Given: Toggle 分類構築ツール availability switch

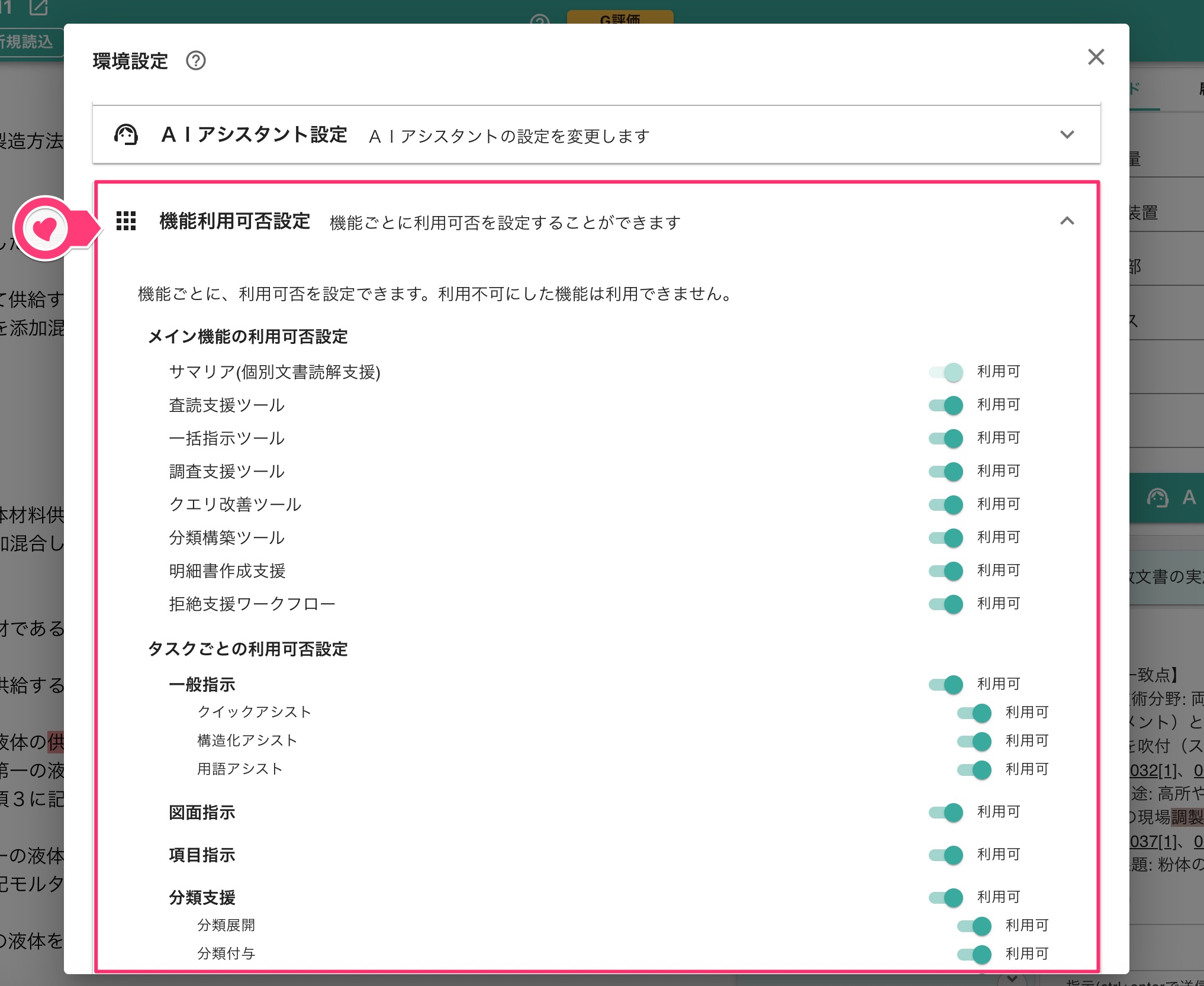Looking at the screenshot, I should click(946, 537).
